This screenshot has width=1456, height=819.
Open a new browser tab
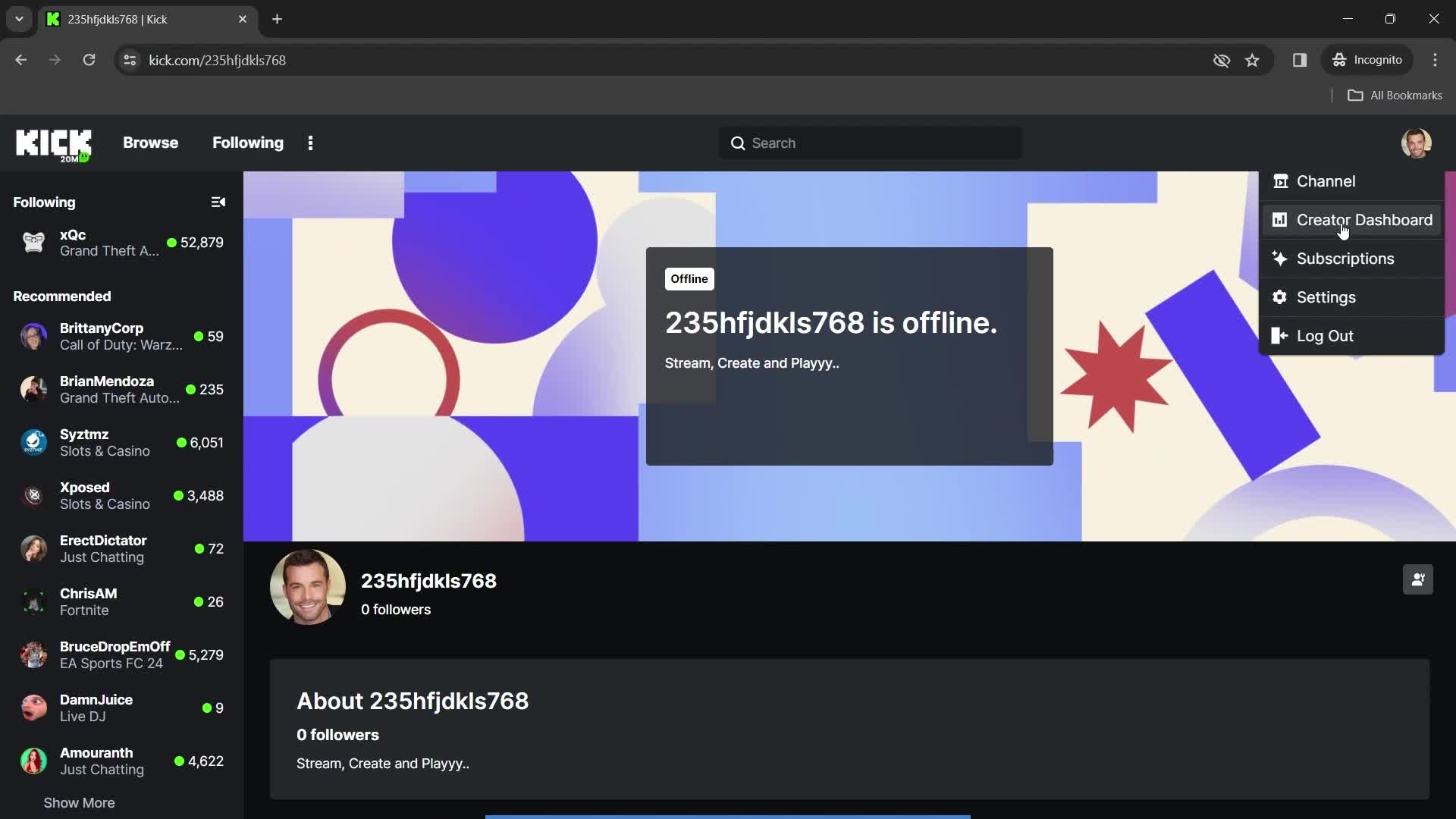(277, 19)
